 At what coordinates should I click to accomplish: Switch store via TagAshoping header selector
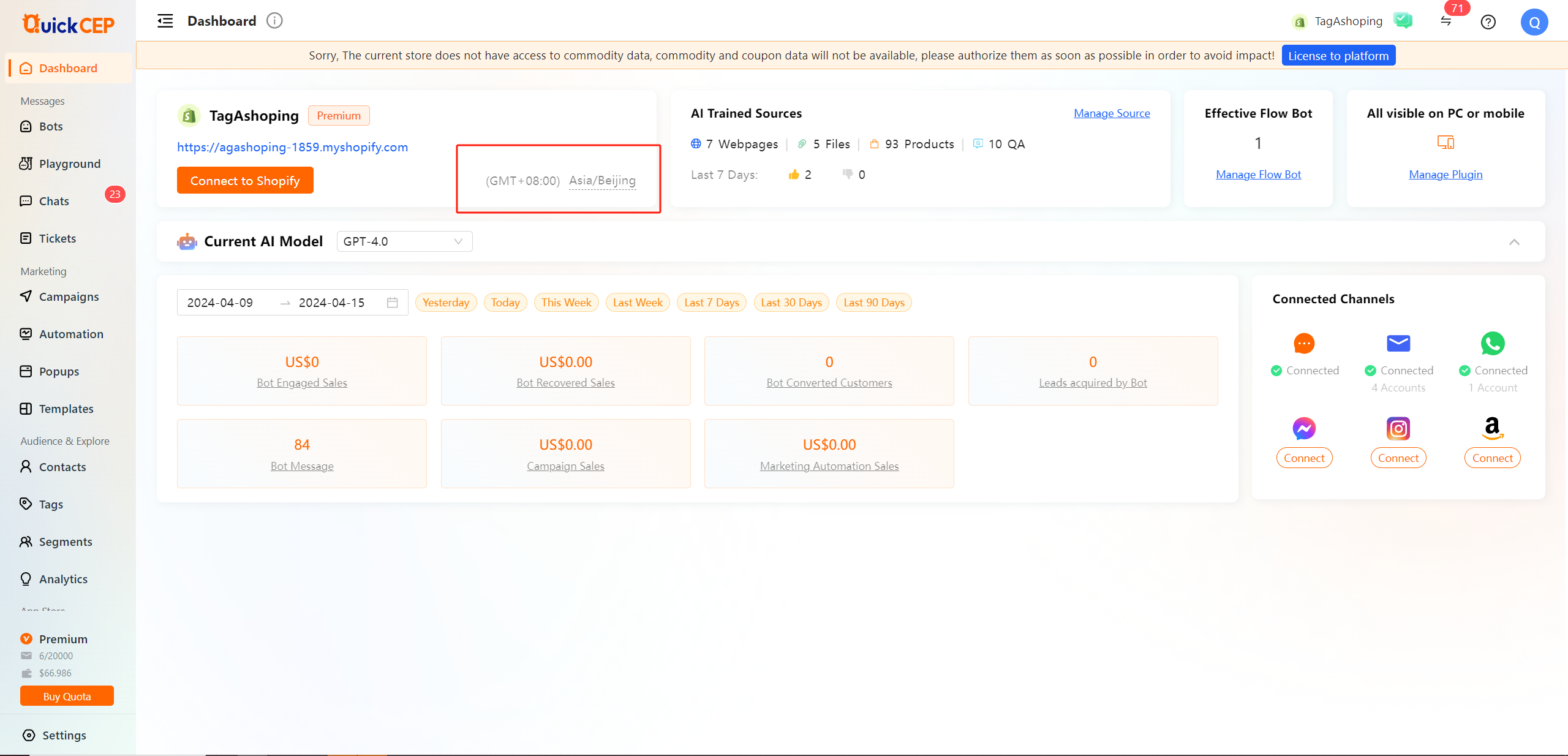[1336, 21]
